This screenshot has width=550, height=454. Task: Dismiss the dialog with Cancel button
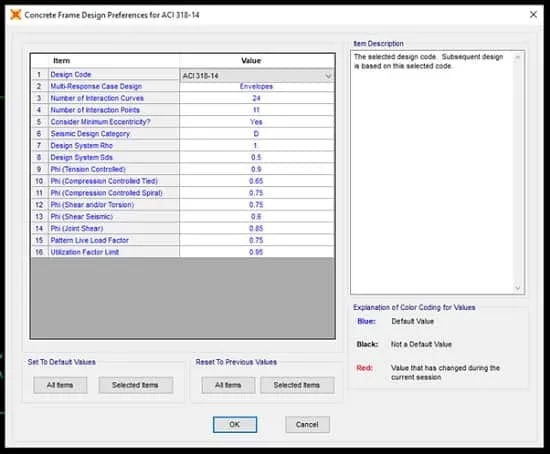[307, 425]
